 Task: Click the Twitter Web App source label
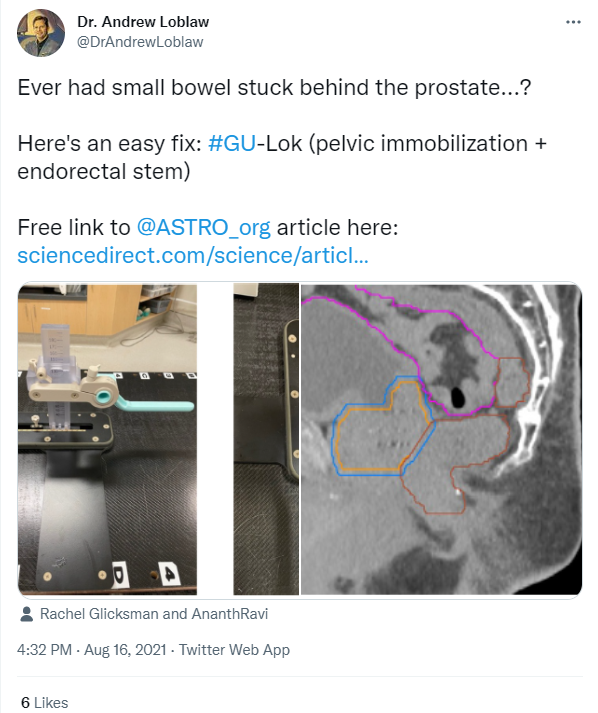(234, 649)
